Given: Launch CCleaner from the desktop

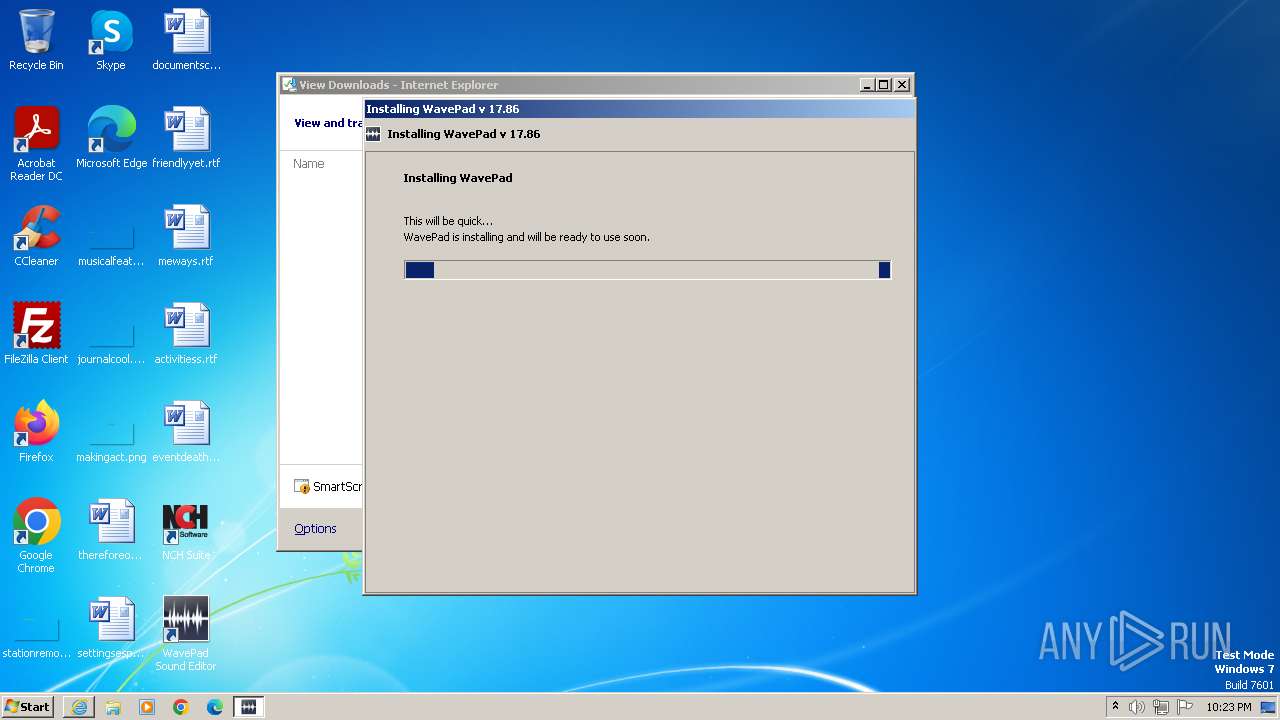Looking at the screenshot, I should click(36, 235).
